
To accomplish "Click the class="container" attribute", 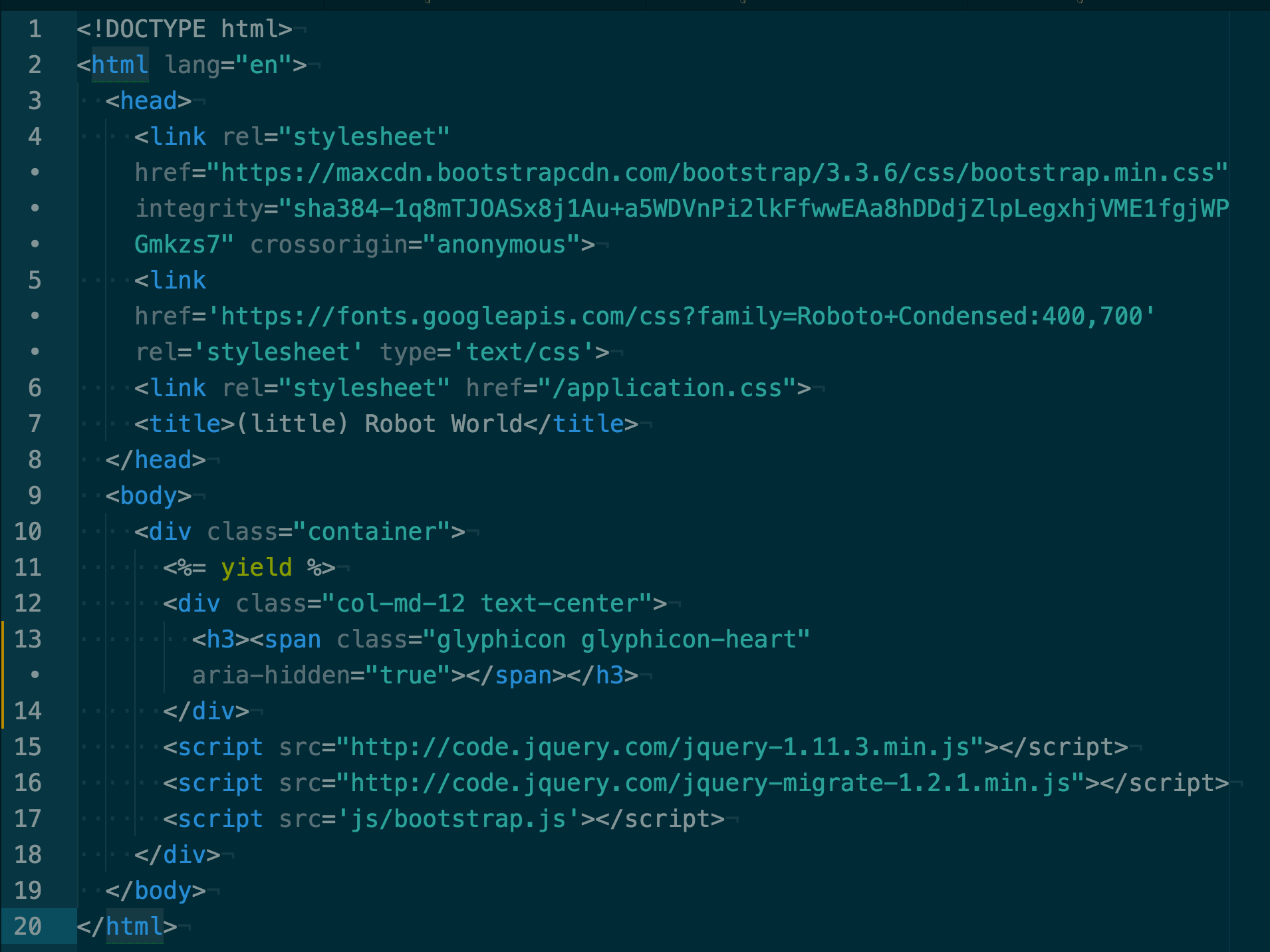I will 328,532.
